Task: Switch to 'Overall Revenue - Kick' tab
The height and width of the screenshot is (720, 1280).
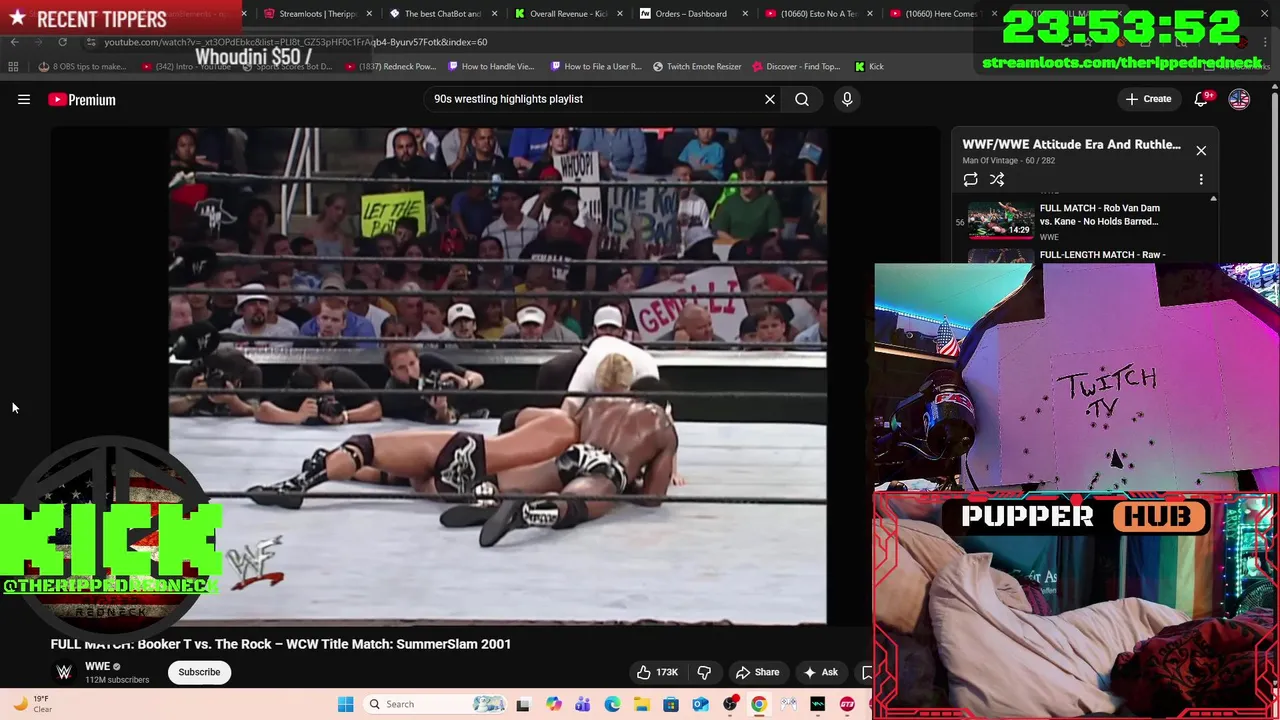Action: click(x=568, y=14)
